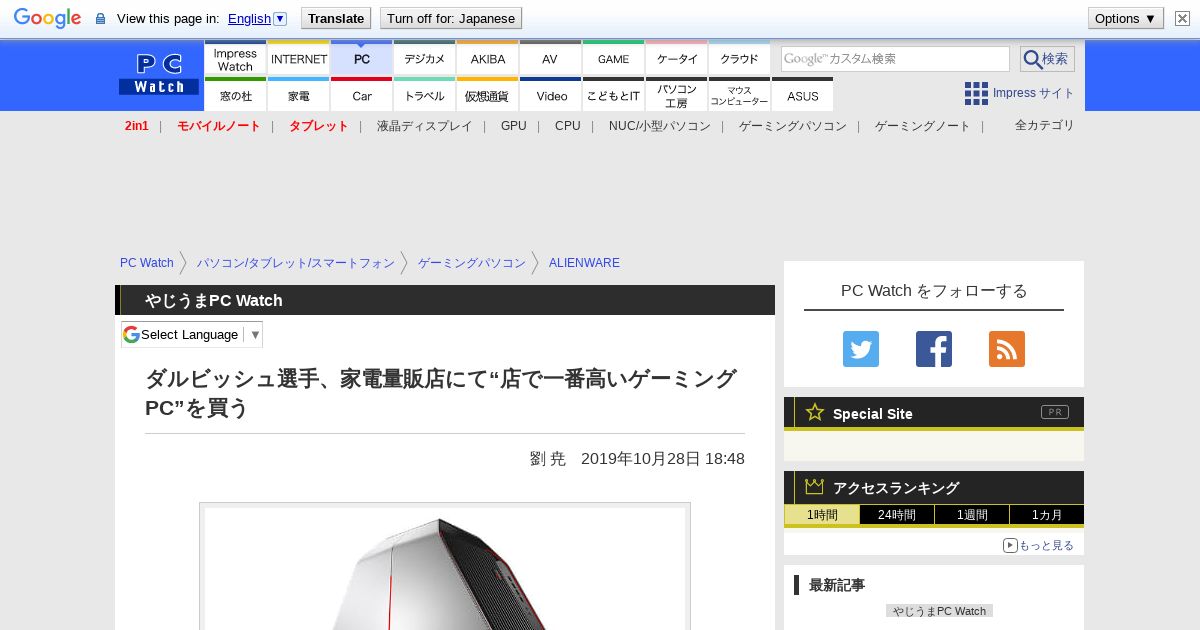Viewport: 1200px width, 630px height.
Task: Open the Impress Watch nav tab
Action: click(x=235, y=59)
